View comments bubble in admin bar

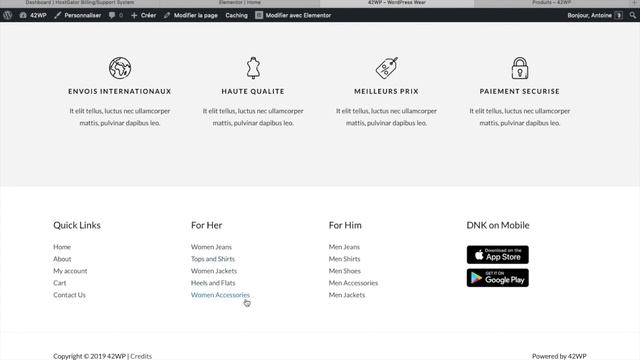[116, 15]
